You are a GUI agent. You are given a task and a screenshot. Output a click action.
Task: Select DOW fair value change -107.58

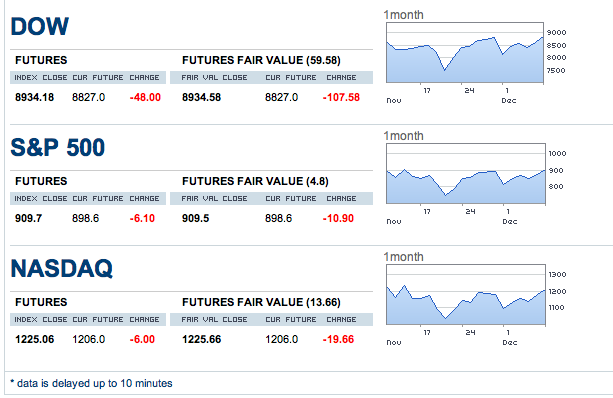(341, 97)
